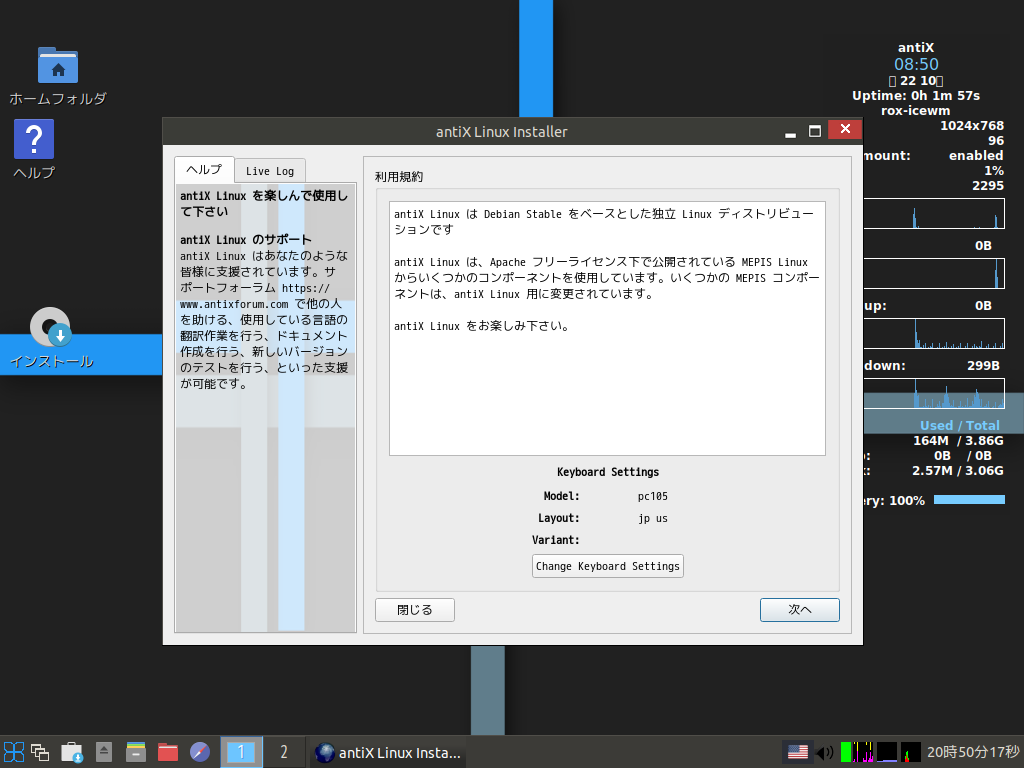Switch to workspace 1 in taskbar
Screen dimensions: 1024x768
pyautogui.click(x=241, y=752)
